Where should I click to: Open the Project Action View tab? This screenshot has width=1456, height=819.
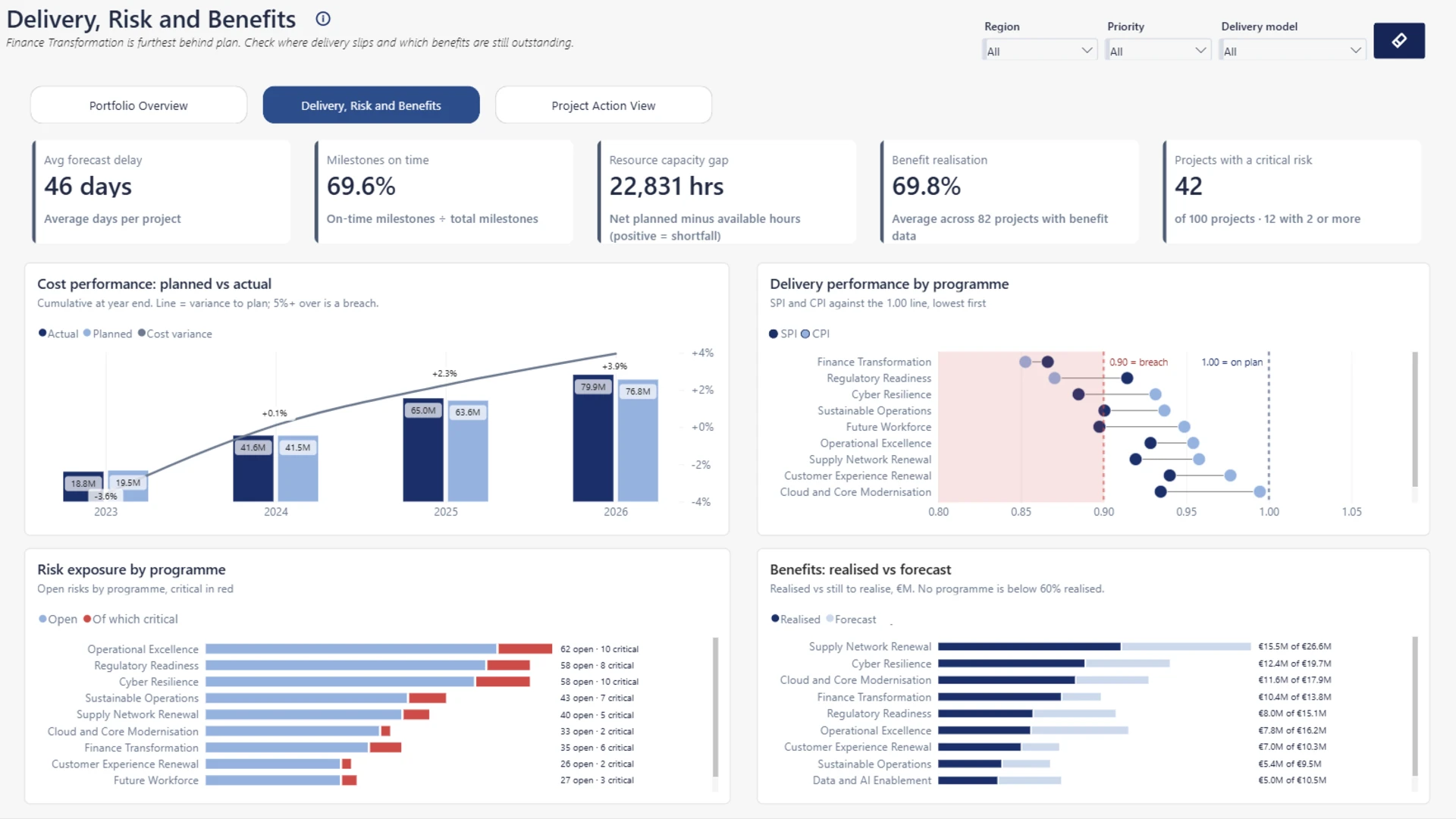click(x=604, y=105)
